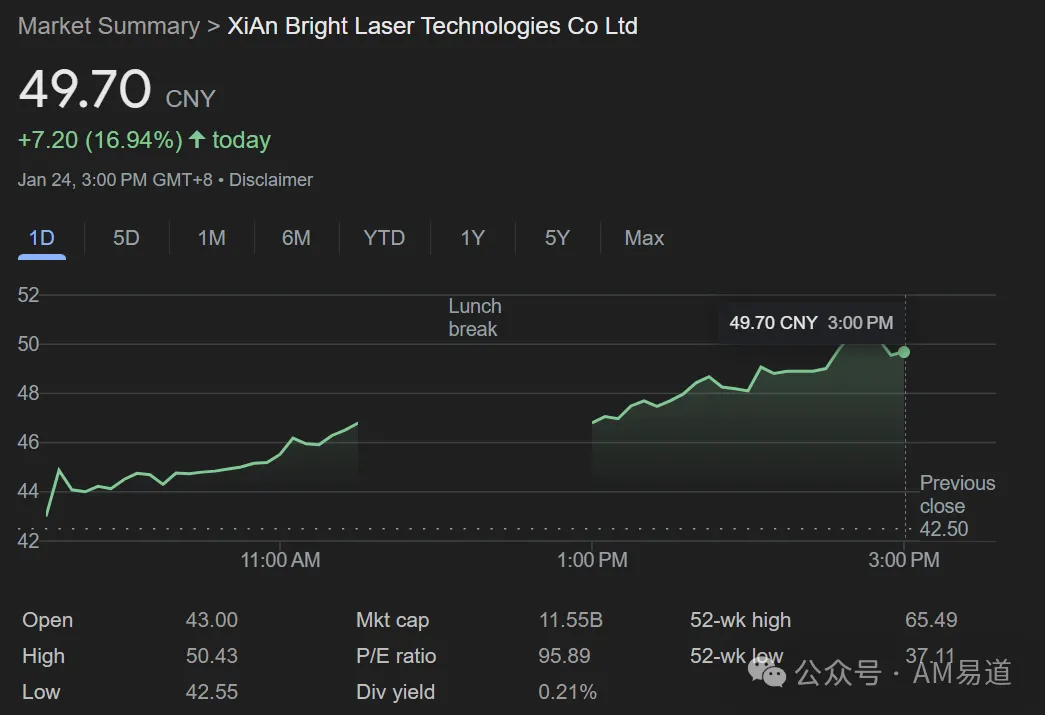
Task: Click the Open value 43.00
Action: tap(211, 620)
